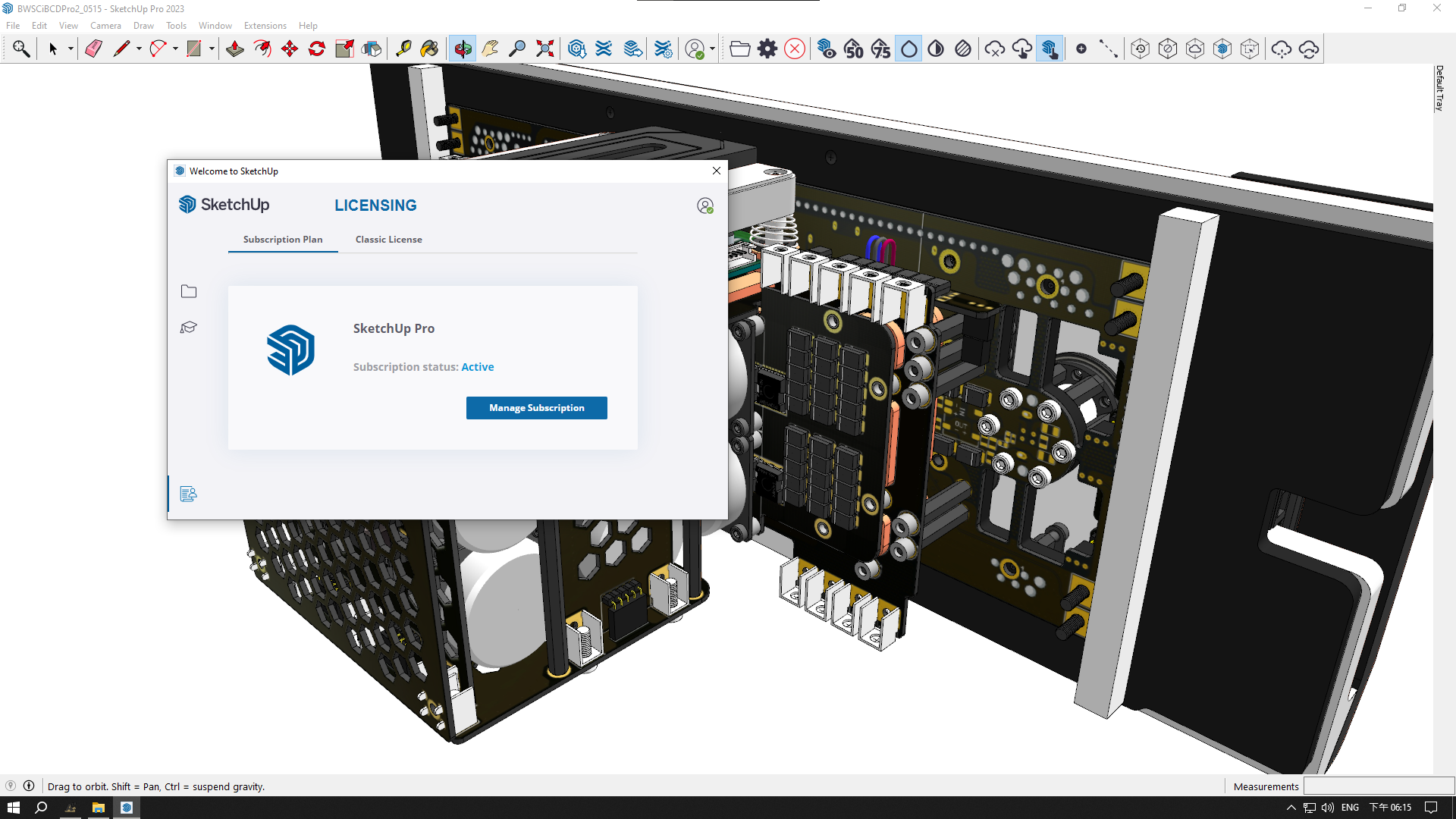Click the SketchUp logo eye icon
Image resolution: width=1456 pixels, height=819 pixels.
(827, 49)
